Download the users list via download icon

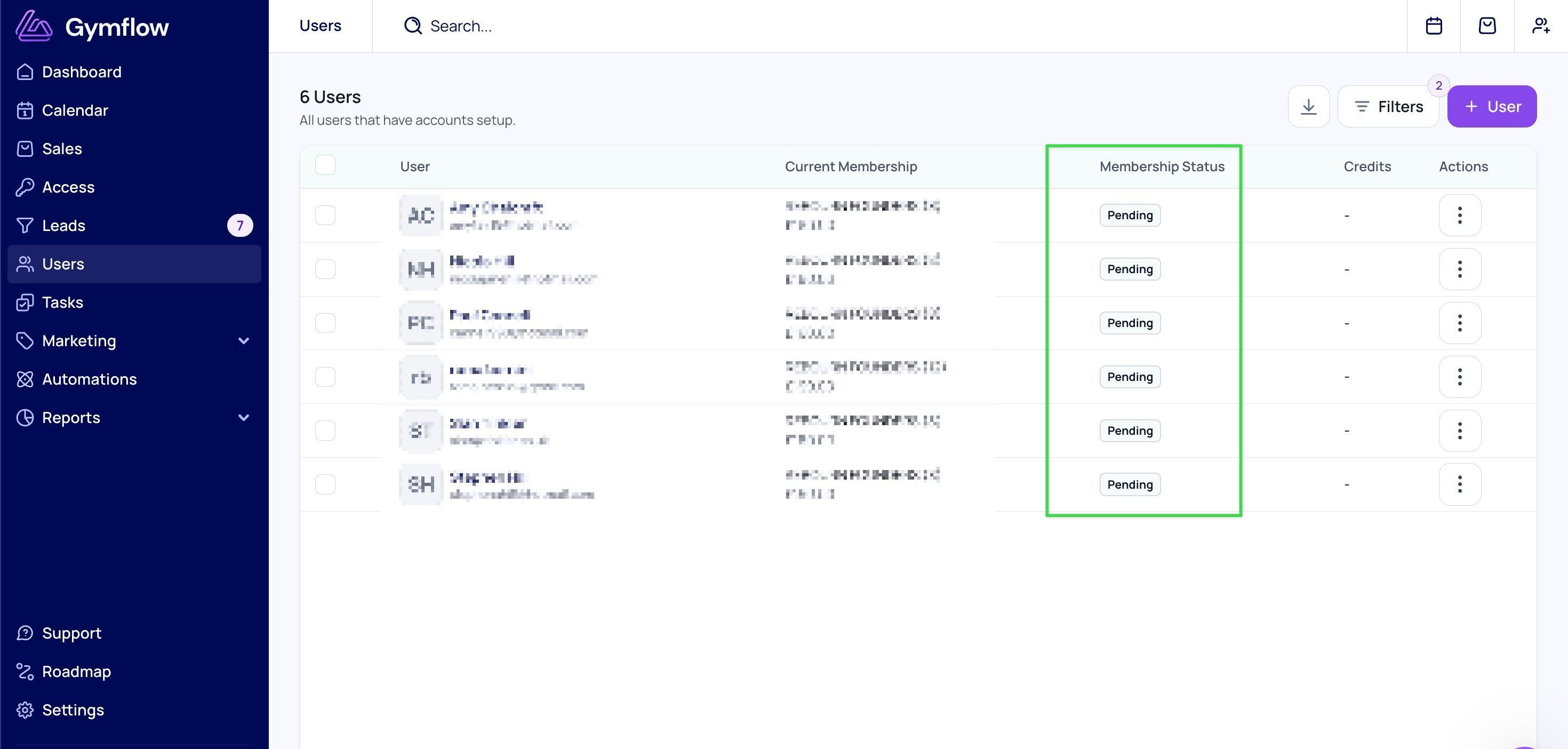click(1309, 107)
